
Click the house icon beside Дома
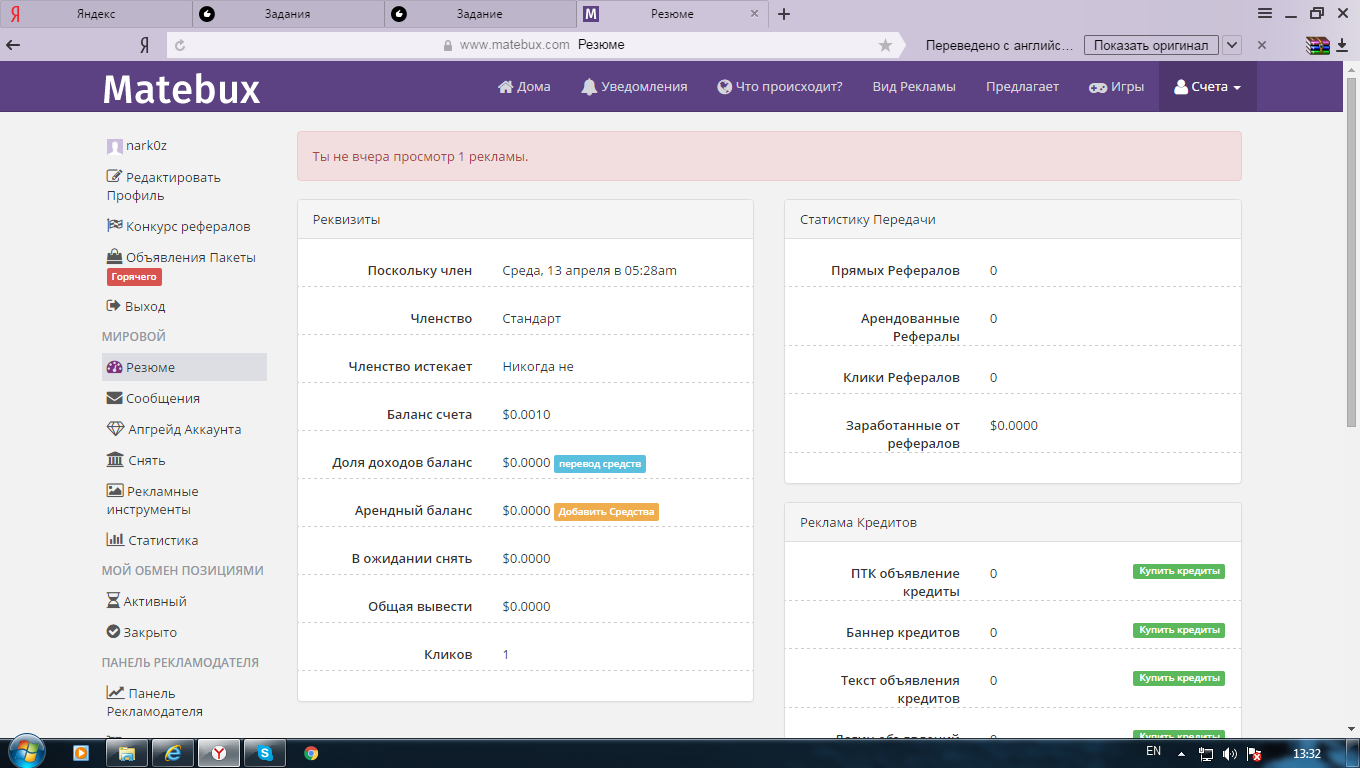pyautogui.click(x=506, y=87)
